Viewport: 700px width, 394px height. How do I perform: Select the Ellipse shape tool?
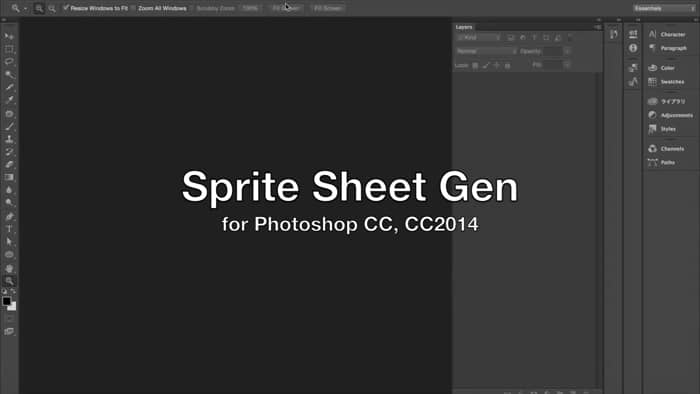pos(9,255)
